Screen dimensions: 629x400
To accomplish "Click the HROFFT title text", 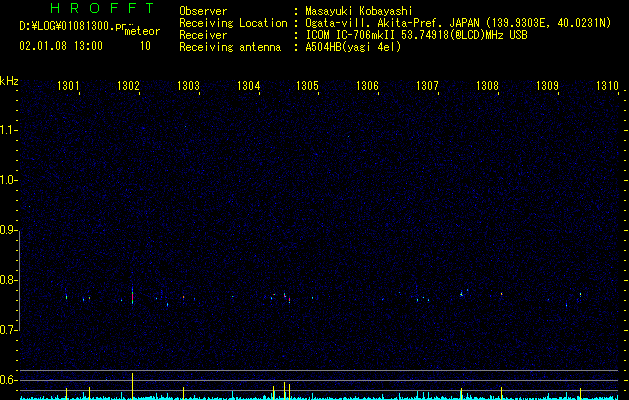I will pyautogui.click(x=103, y=8).
